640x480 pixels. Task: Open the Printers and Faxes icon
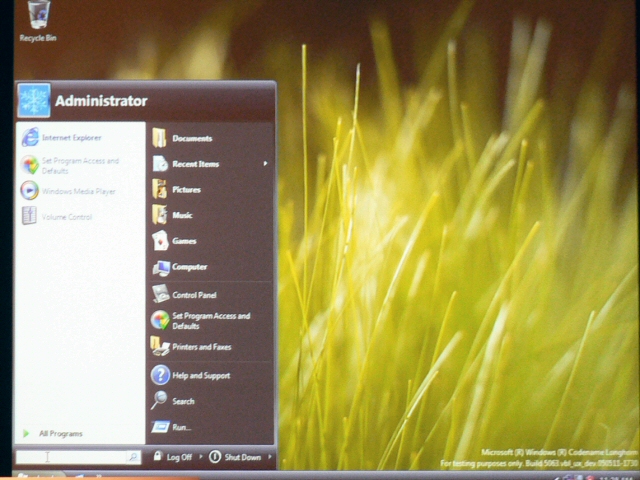pyautogui.click(x=160, y=346)
